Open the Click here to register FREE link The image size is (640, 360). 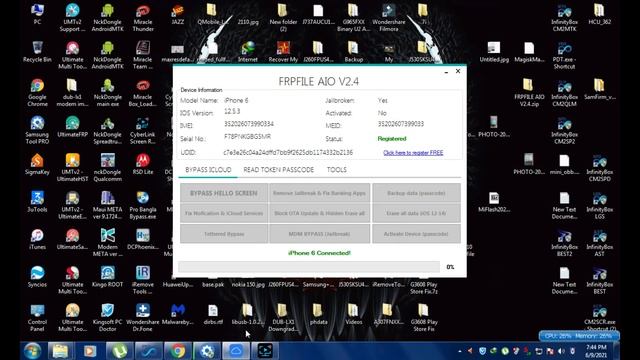[x=413, y=153]
